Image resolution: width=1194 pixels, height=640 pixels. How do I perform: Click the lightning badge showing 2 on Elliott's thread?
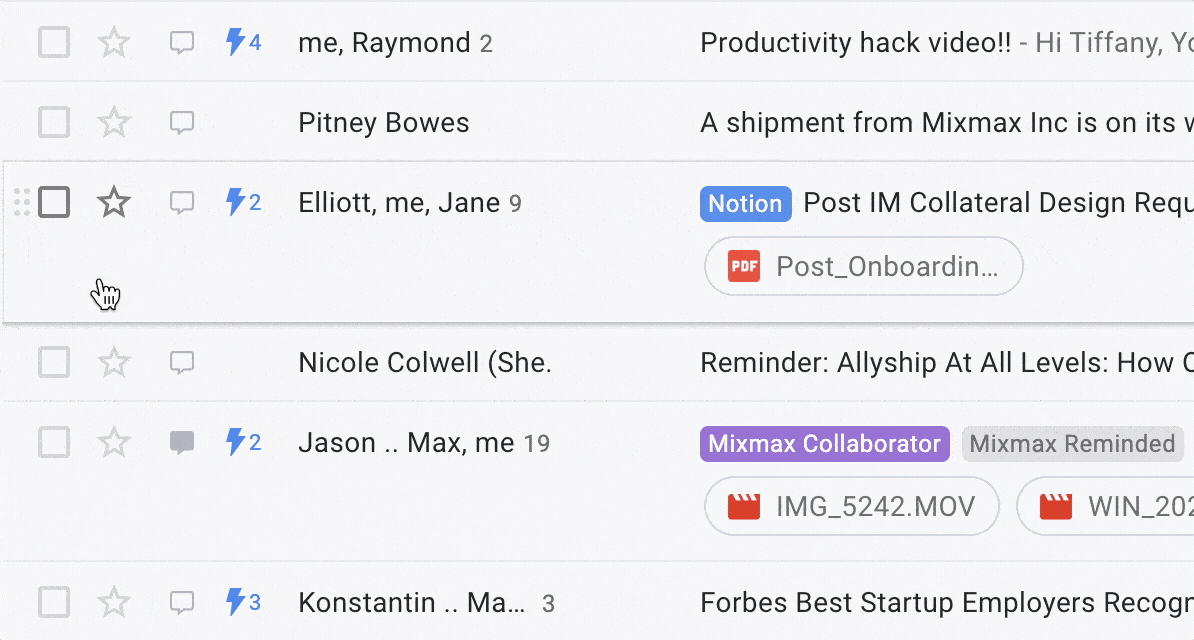(242, 202)
